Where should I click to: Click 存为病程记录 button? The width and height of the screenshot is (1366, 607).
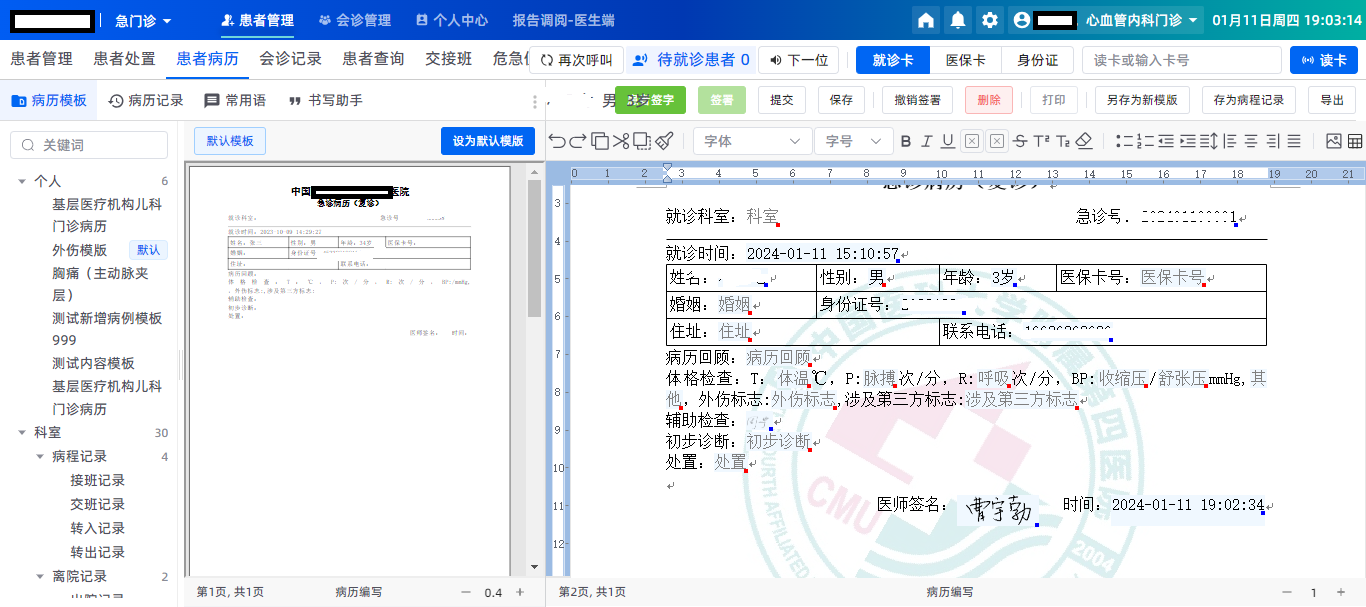1248,100
